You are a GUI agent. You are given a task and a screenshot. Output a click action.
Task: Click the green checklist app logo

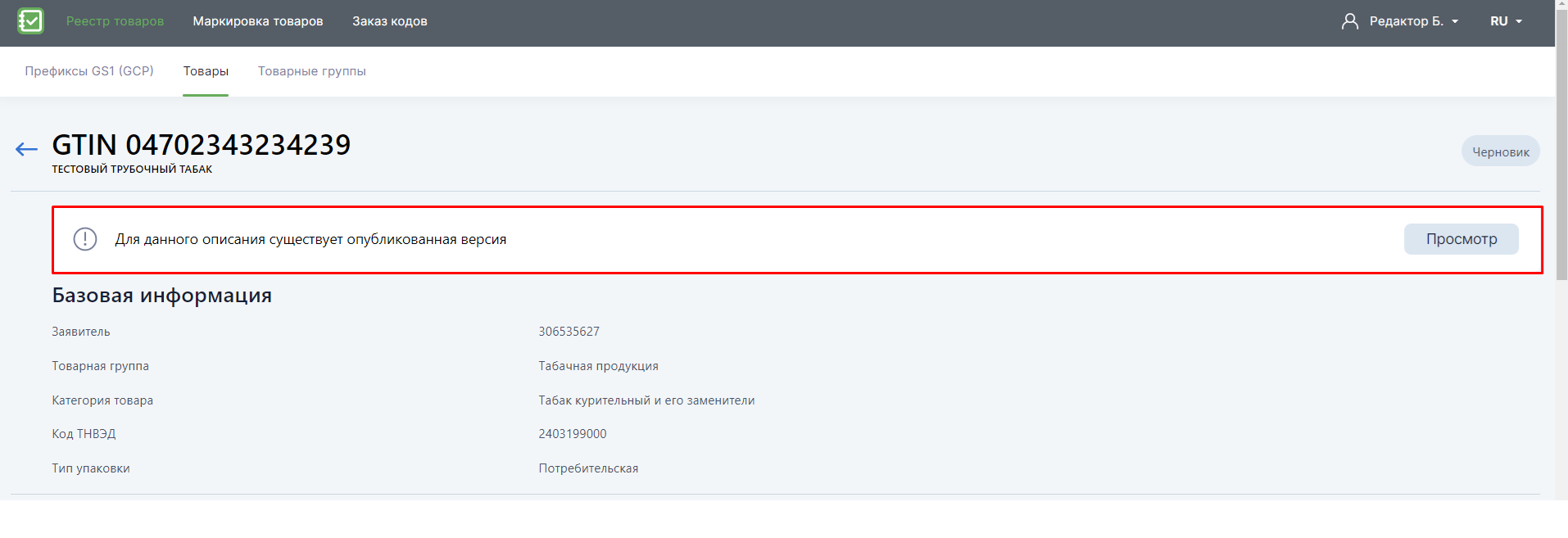click(31, 21)
